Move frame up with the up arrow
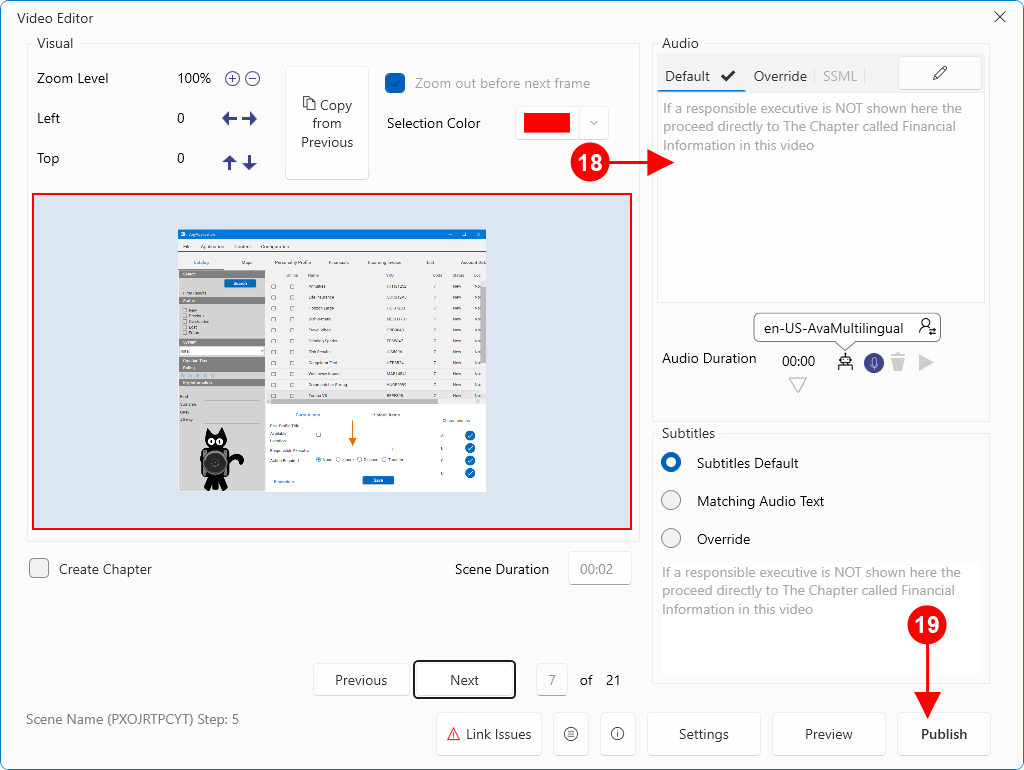The width and height of the screenshot is (1024, 770). (230, 162)
